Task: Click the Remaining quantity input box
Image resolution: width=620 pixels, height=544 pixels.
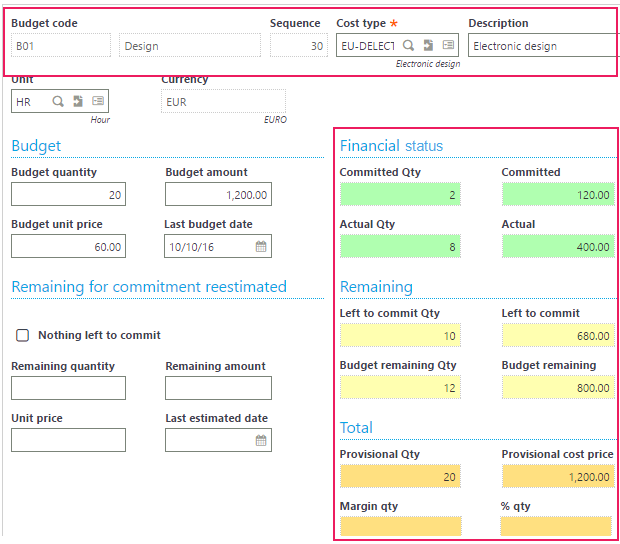Action: (x=68, y=388)
